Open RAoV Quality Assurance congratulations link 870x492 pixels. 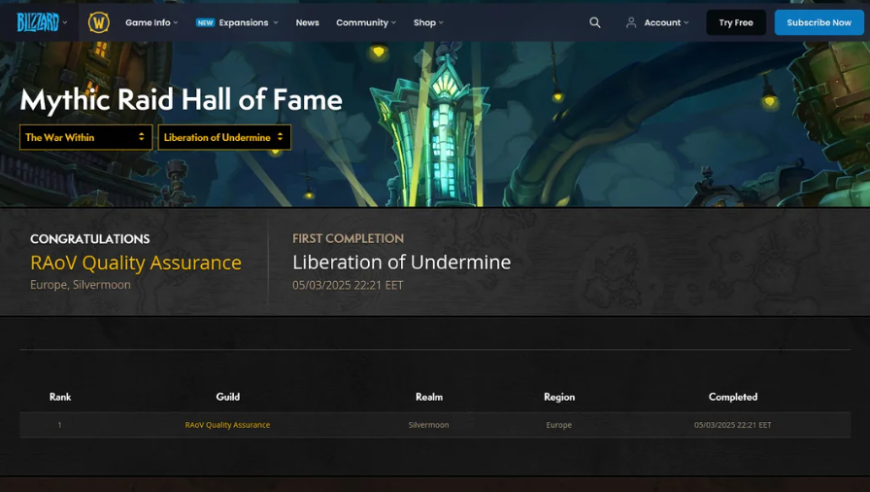tap(136, 263)
